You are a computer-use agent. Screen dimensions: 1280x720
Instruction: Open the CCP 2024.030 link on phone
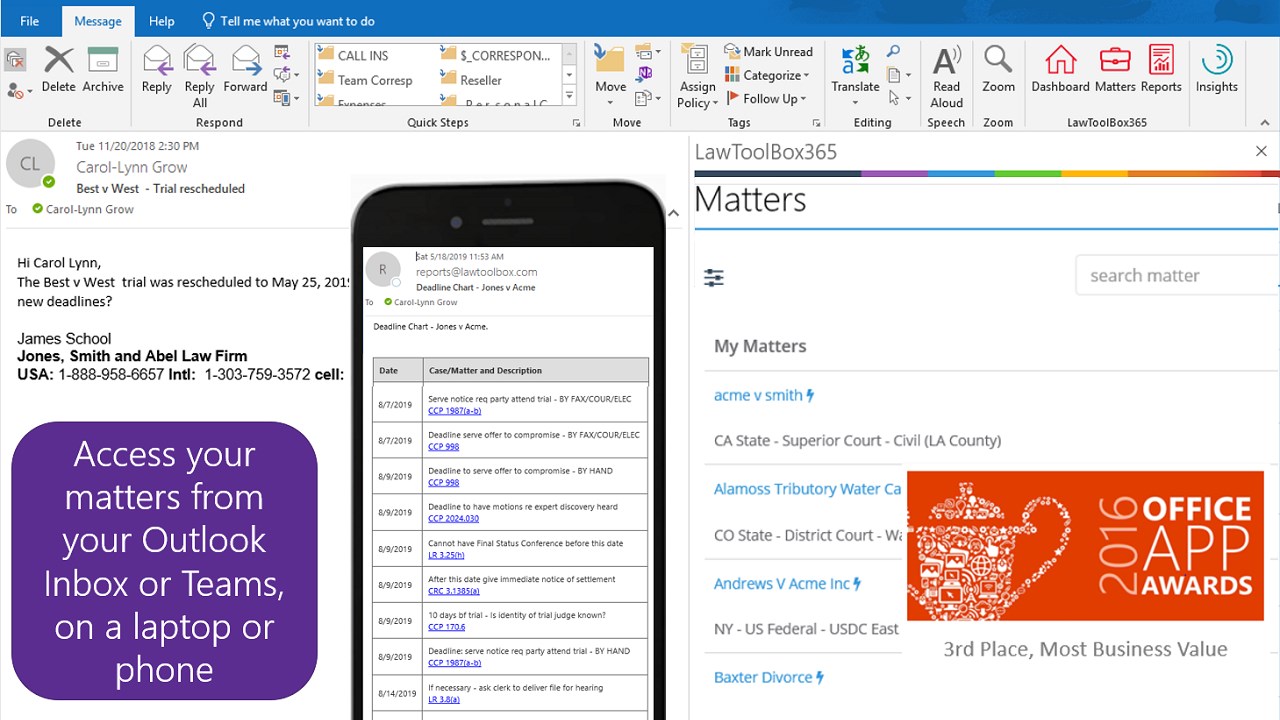pos(453,518)
